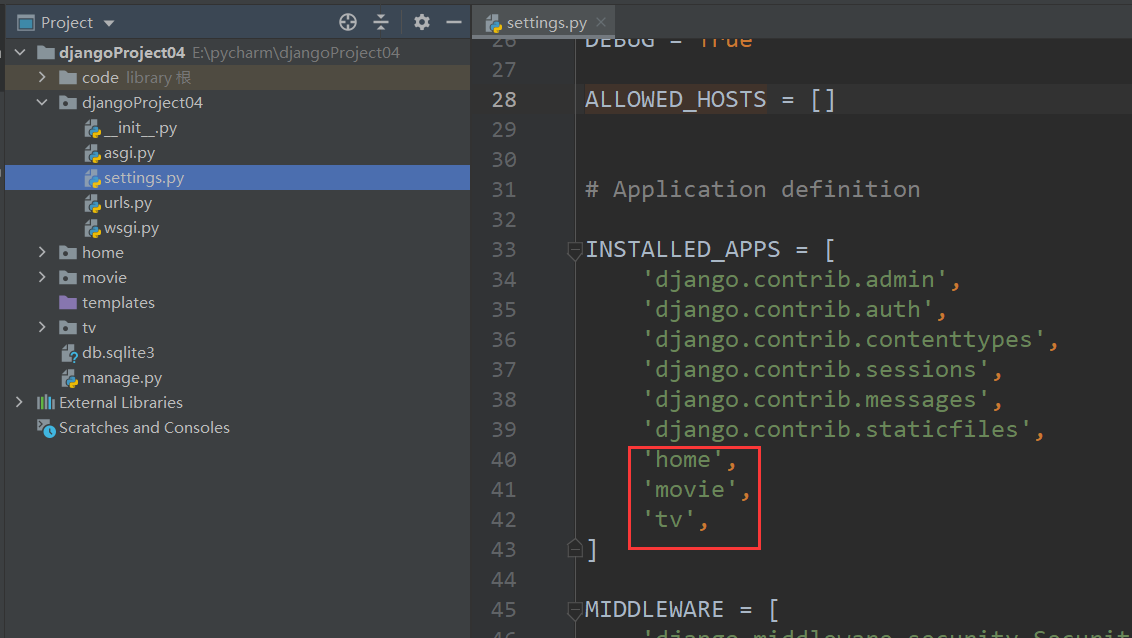Expand the code library folder
Screen dimensions: 1132x638
[42, 77]
